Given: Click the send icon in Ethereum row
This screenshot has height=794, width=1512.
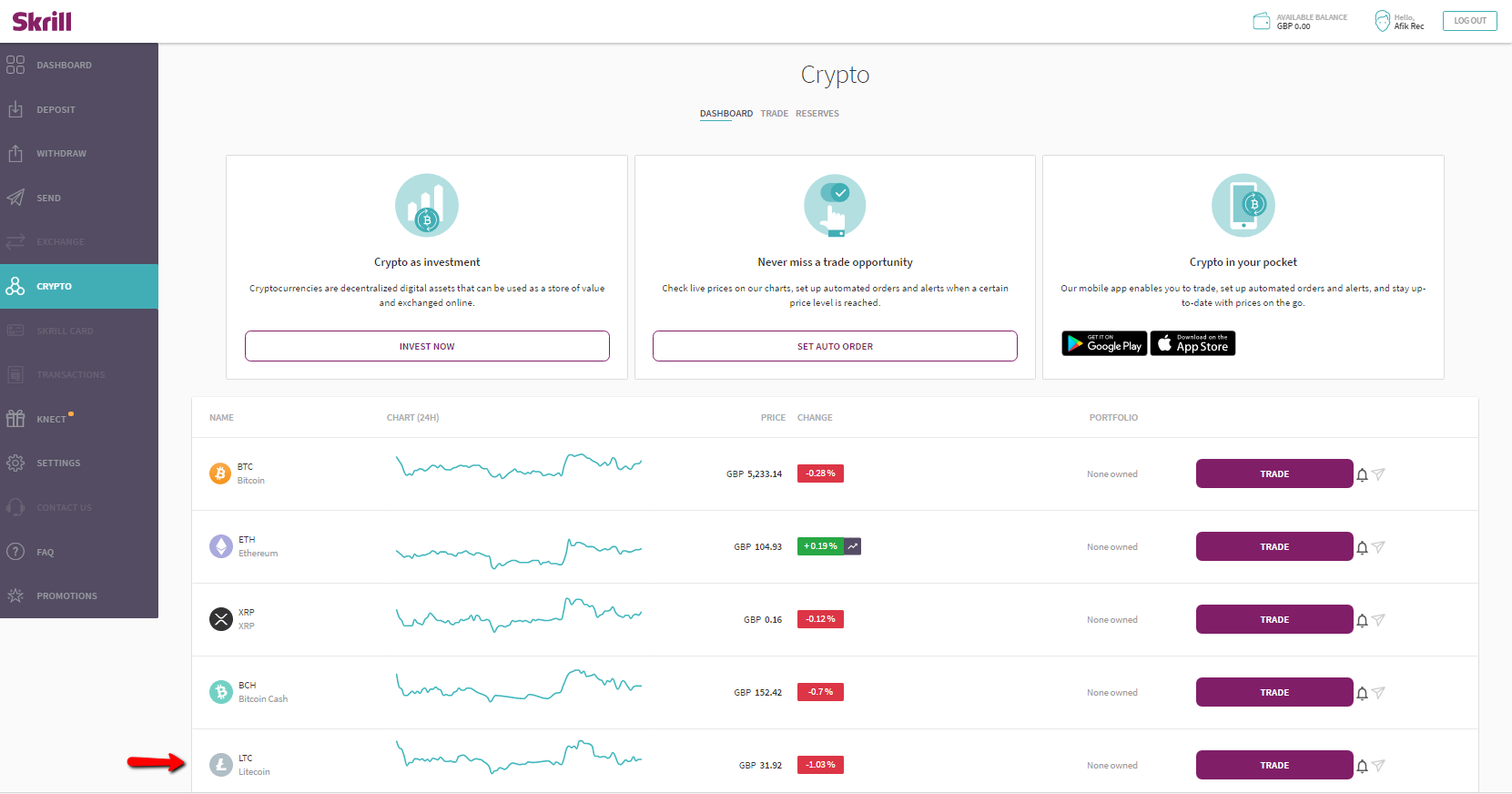Looking at the screenshot, I should tap(1378, 546).
